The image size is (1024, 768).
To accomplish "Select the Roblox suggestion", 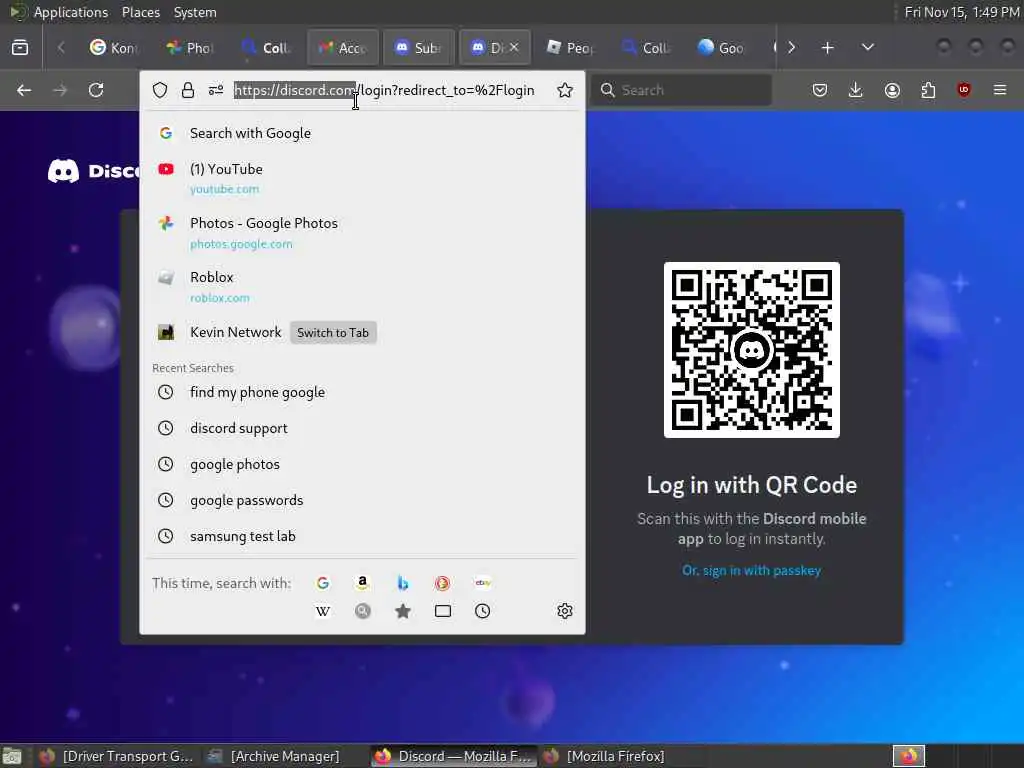I will tap(362, 287).
